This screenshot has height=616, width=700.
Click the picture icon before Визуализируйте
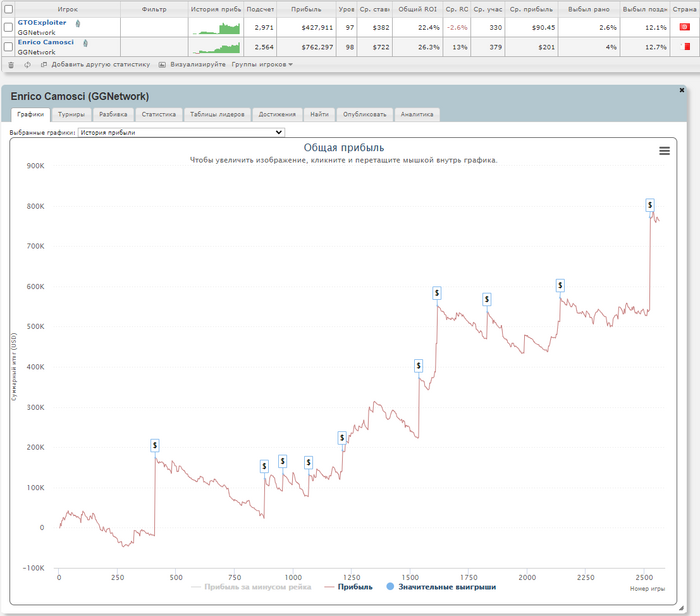[162, 65]
